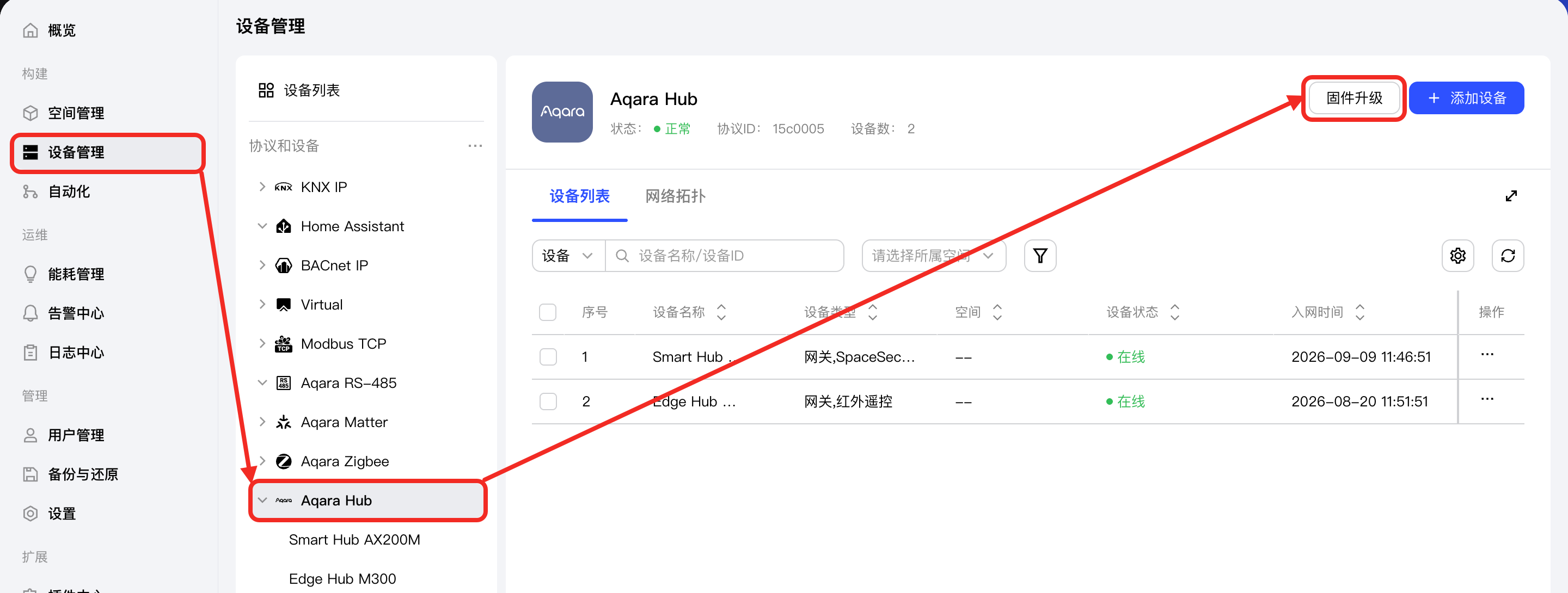
Task: Click the 告警中心 bell icon
Action: point(30,313)
